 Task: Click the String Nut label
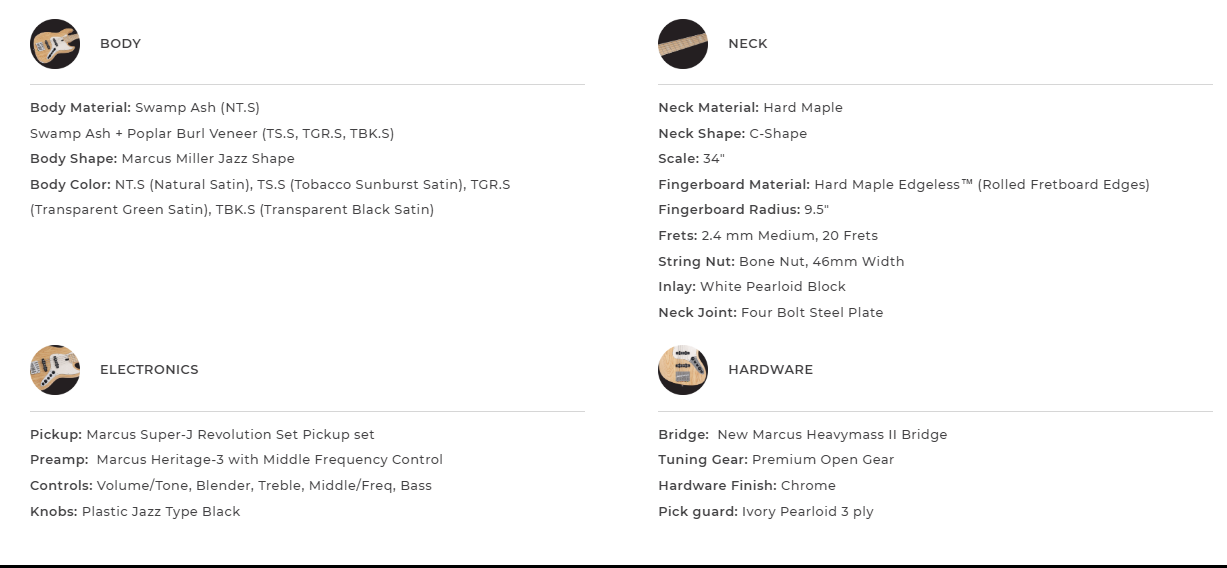coord(696,262)
